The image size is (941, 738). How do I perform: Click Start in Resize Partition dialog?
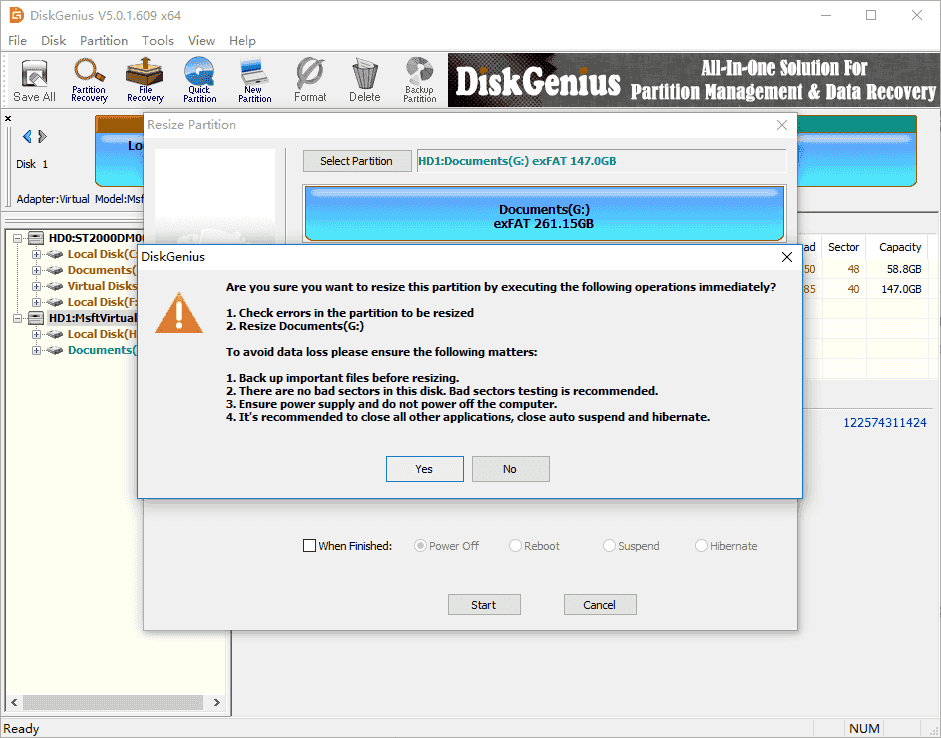[x=484, y=605]
